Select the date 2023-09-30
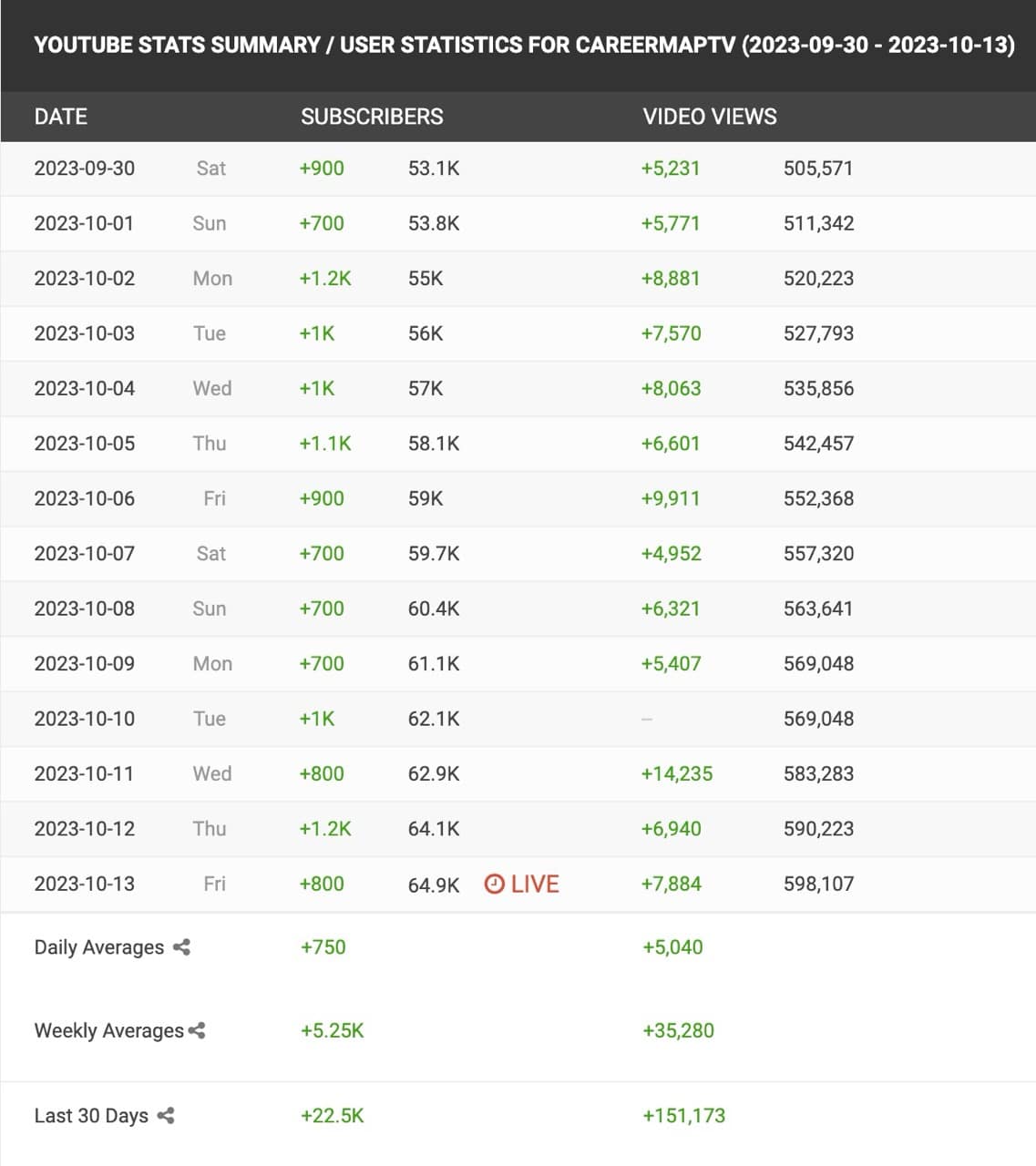Screen dimensions: 1036x1166 coord(85,169)
